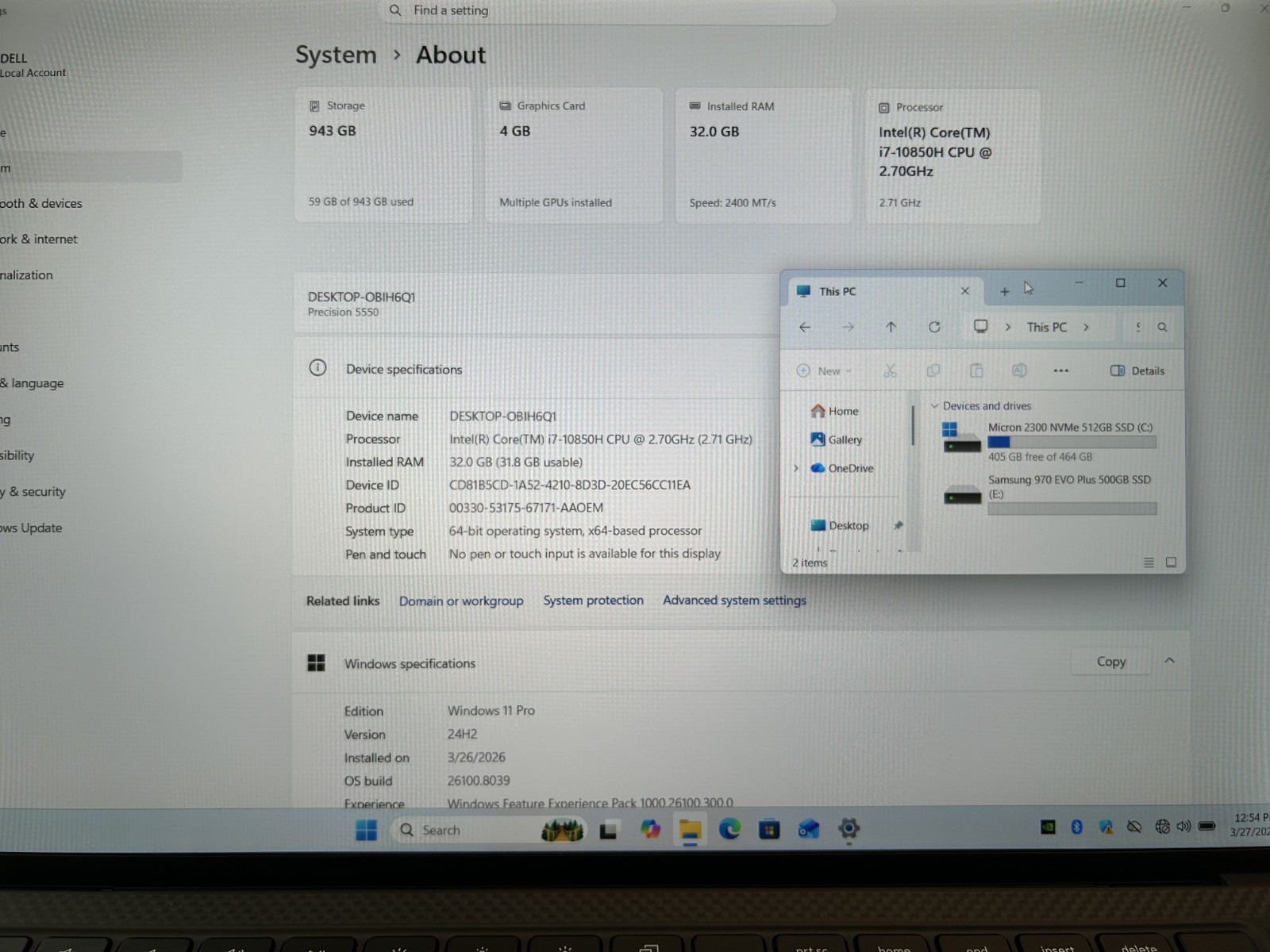This screenshot has height=952, width=1270.
Task: Select Home in navigation pane
Action: coord(835,411)
